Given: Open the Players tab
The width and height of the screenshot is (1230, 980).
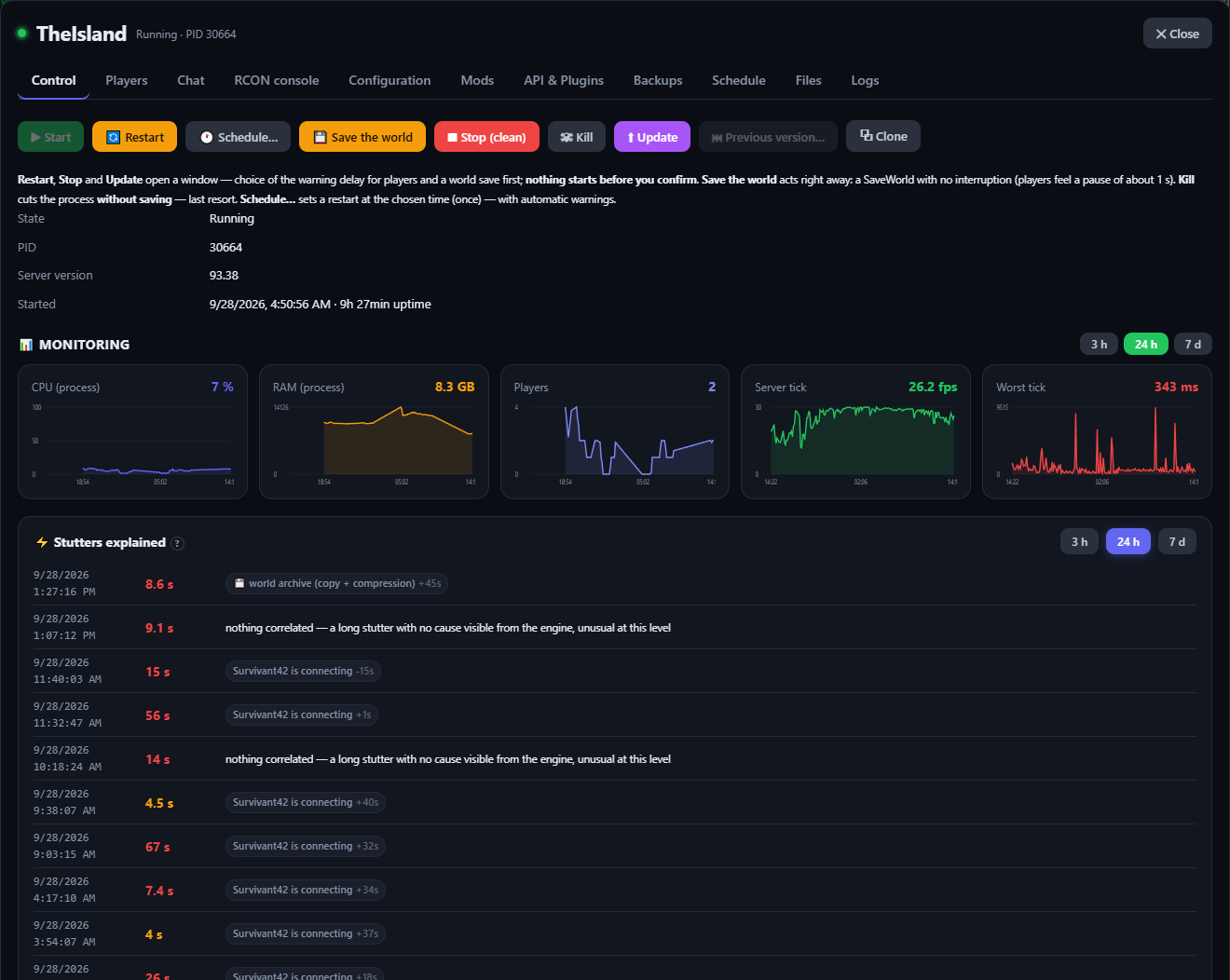Looking at the screenshot, I should pyautogui.click(x=127, y=80).
